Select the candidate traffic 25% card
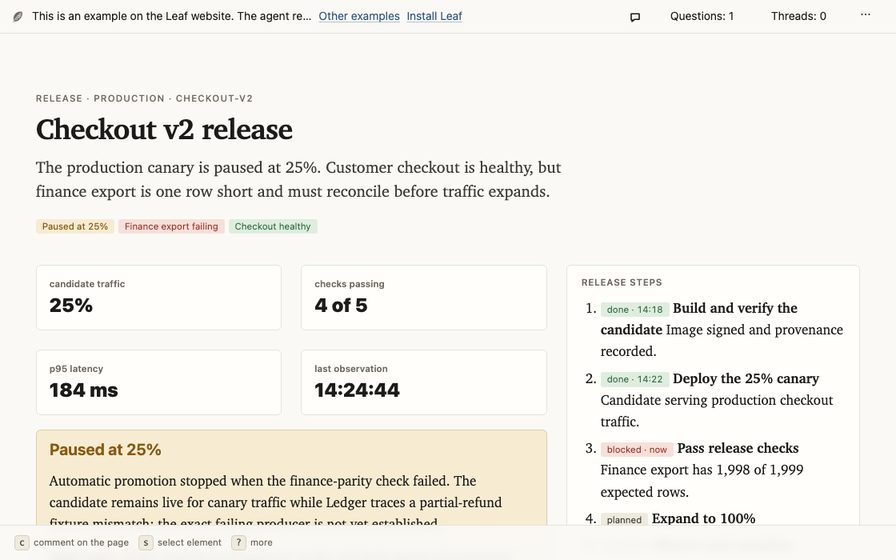 tap(158, 297)
